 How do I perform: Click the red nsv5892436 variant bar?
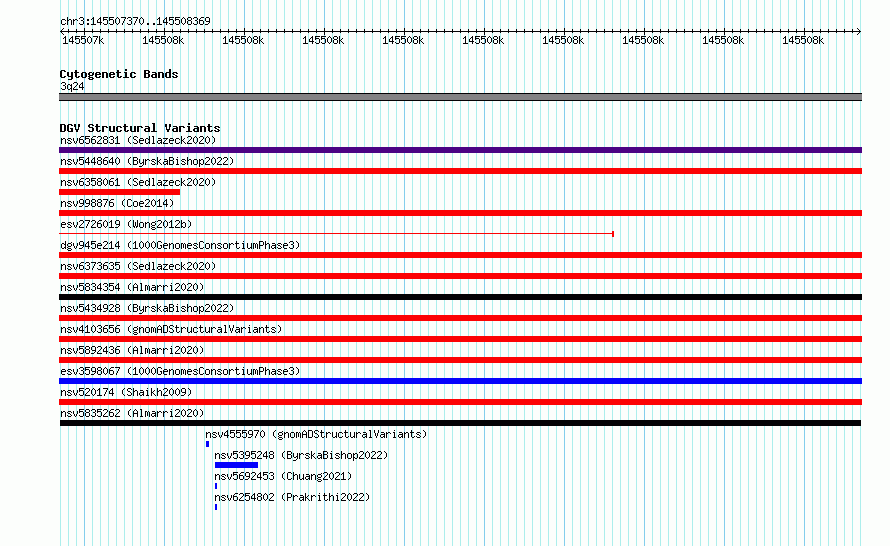tap(460, 360)
